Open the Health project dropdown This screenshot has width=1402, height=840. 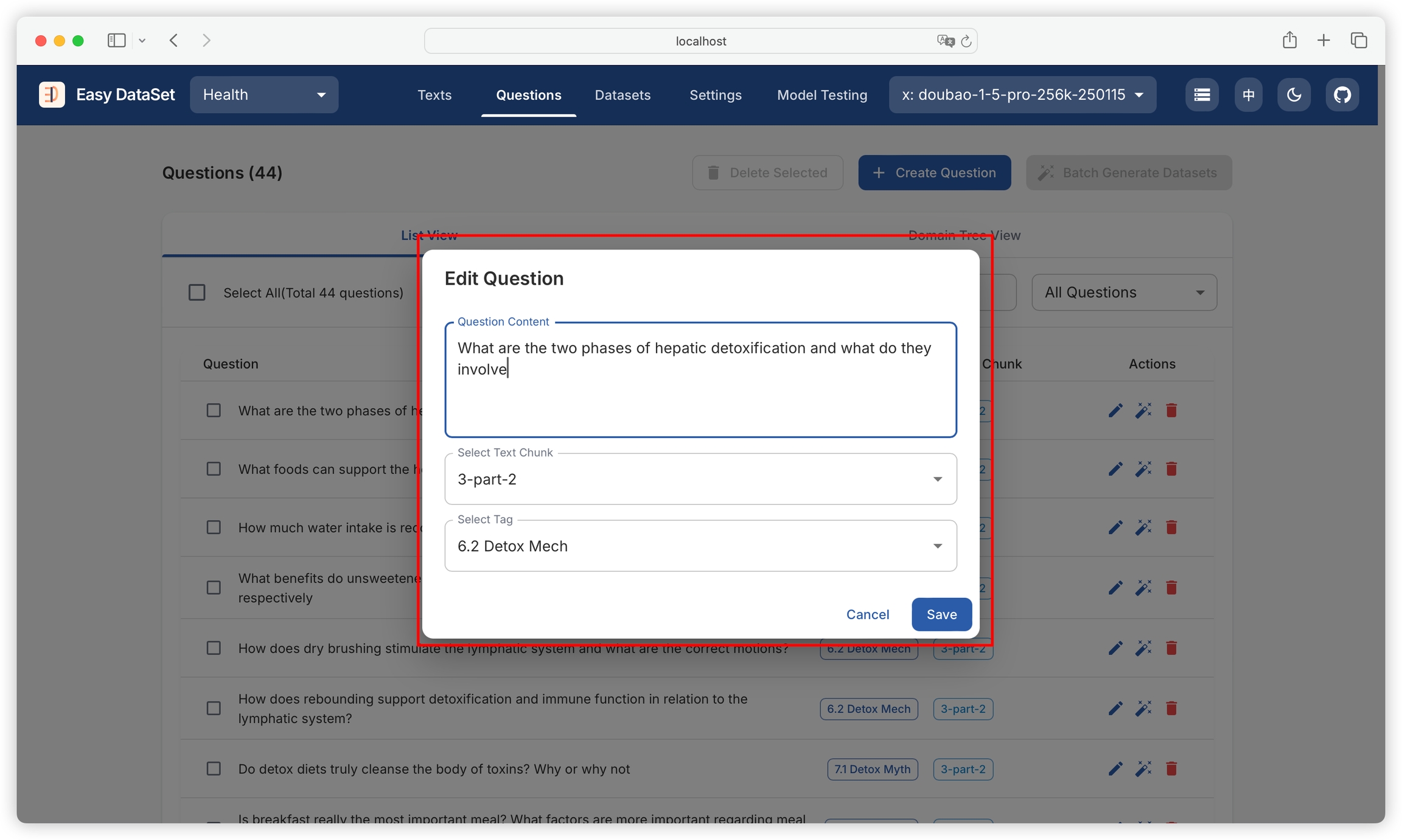click(x=263, y=95)
